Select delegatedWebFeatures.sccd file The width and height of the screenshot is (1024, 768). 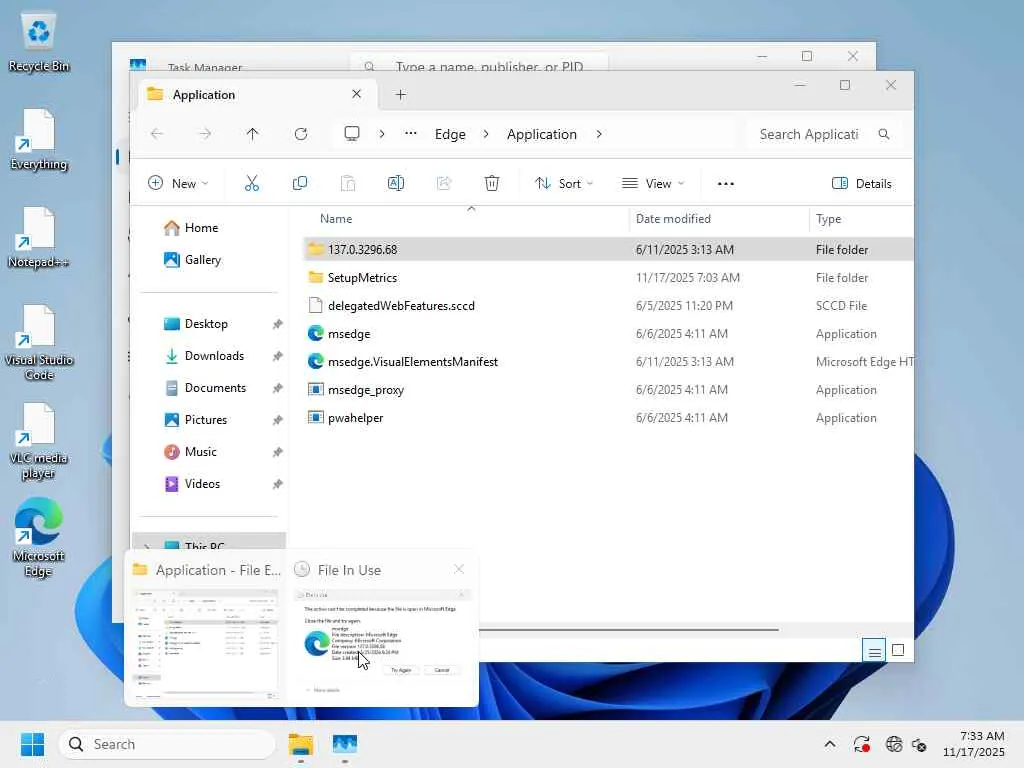[x=609, y=306]
